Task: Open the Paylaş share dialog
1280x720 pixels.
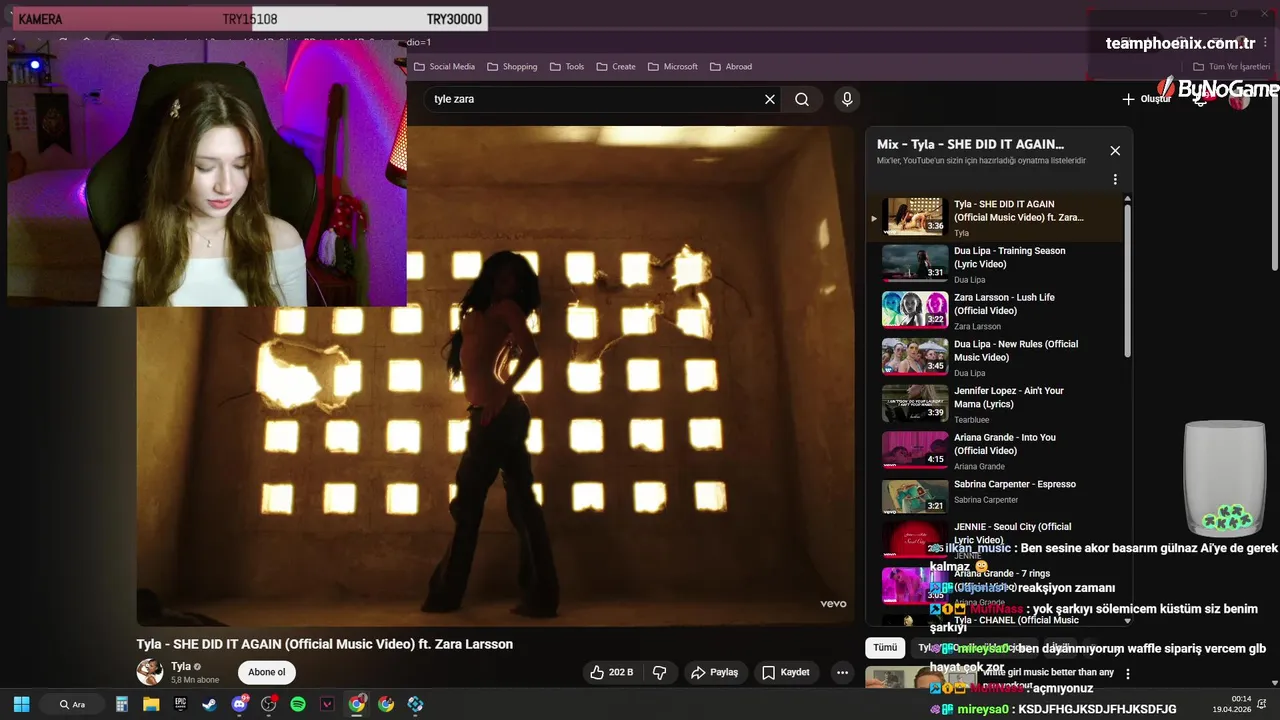Action: (714, 672)
